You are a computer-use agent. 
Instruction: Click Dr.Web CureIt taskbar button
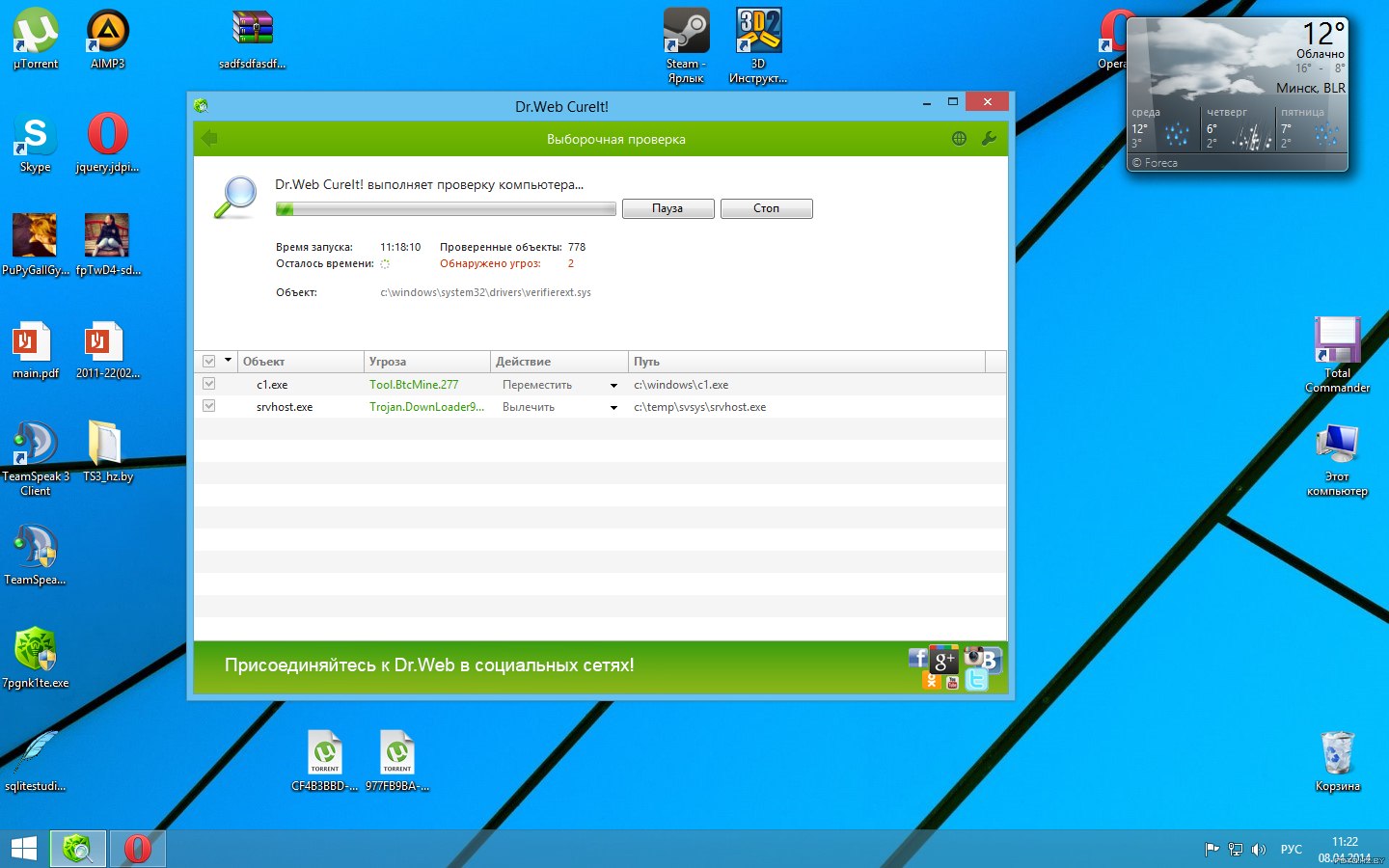point(77,849)
